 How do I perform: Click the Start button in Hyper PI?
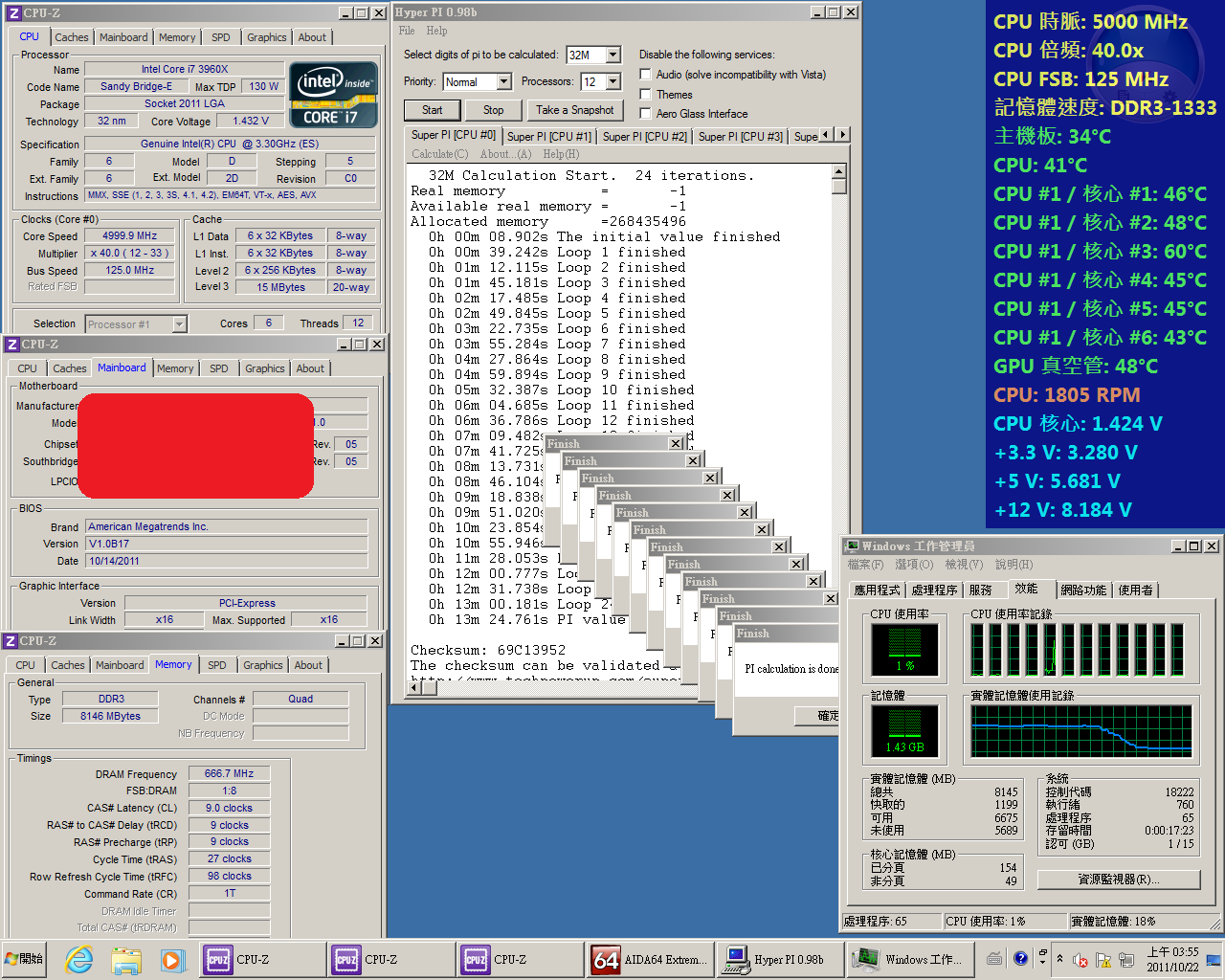(x=433, y=110)
